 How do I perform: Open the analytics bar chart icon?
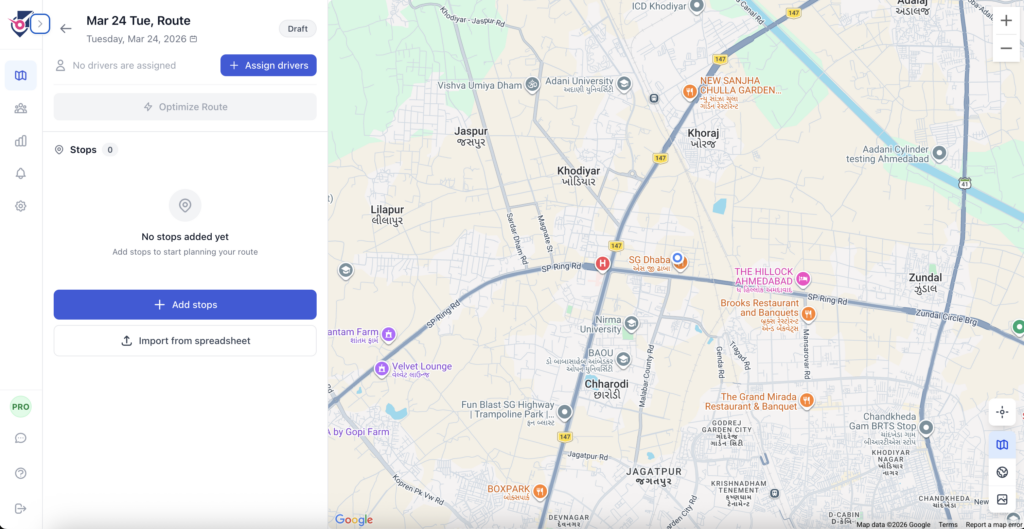(x=21, y=141)
